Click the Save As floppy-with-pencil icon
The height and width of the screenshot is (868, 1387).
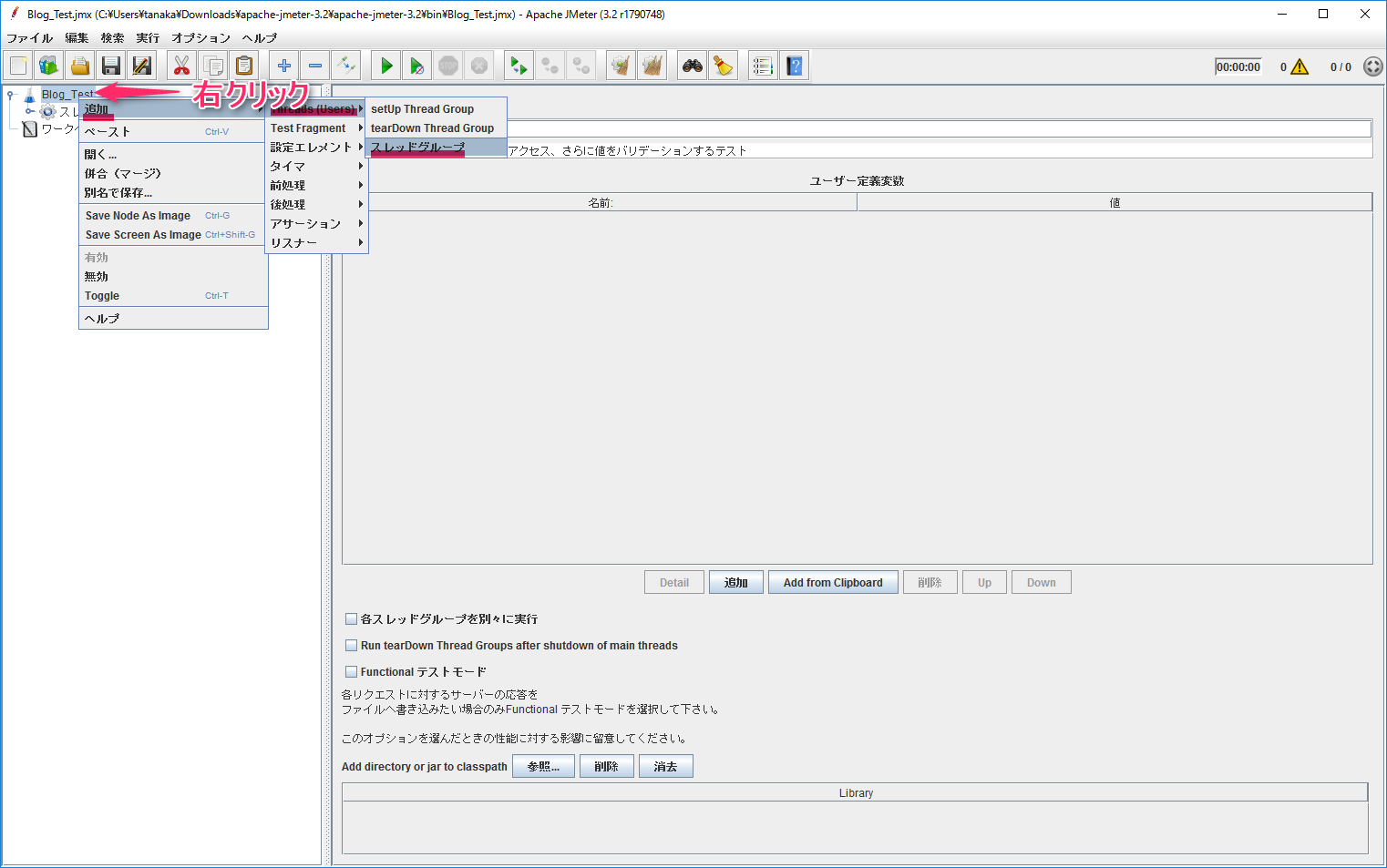(142, 66)
